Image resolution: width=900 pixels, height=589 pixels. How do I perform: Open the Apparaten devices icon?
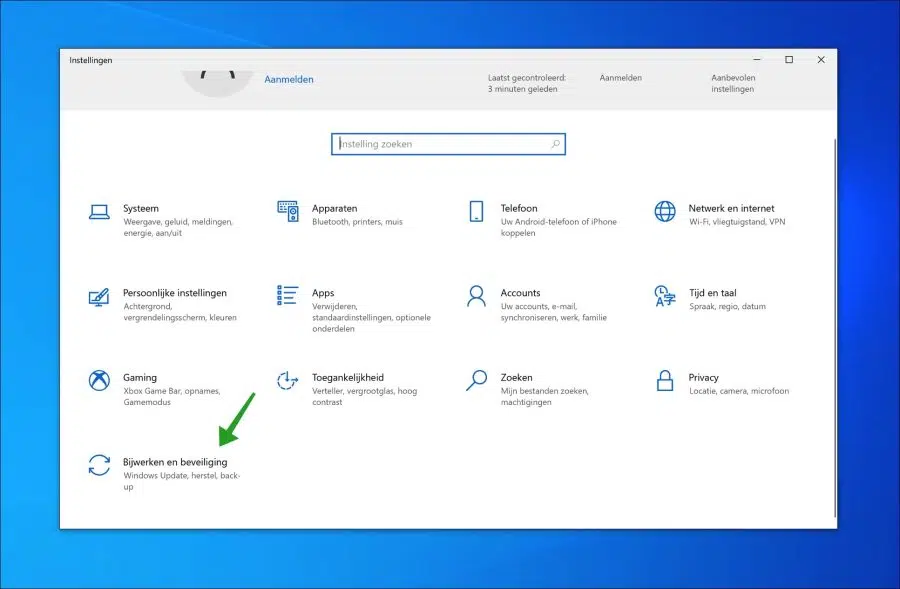288,211
